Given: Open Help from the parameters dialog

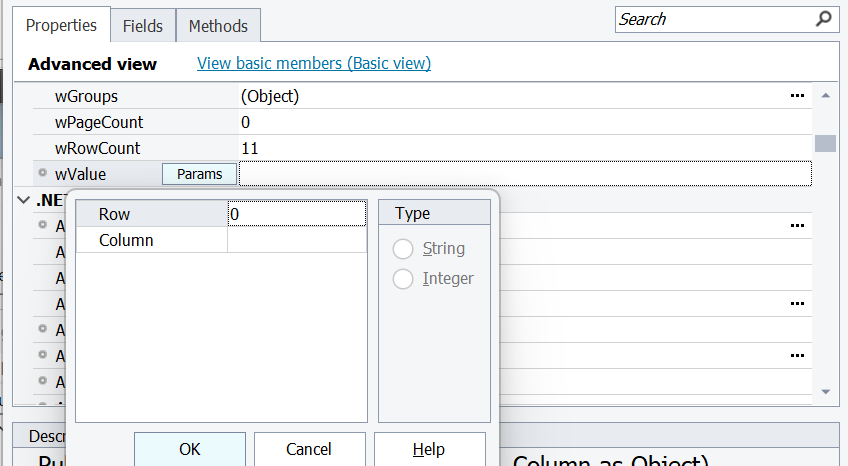Looking at the screenshot, I should pos(429,449).
